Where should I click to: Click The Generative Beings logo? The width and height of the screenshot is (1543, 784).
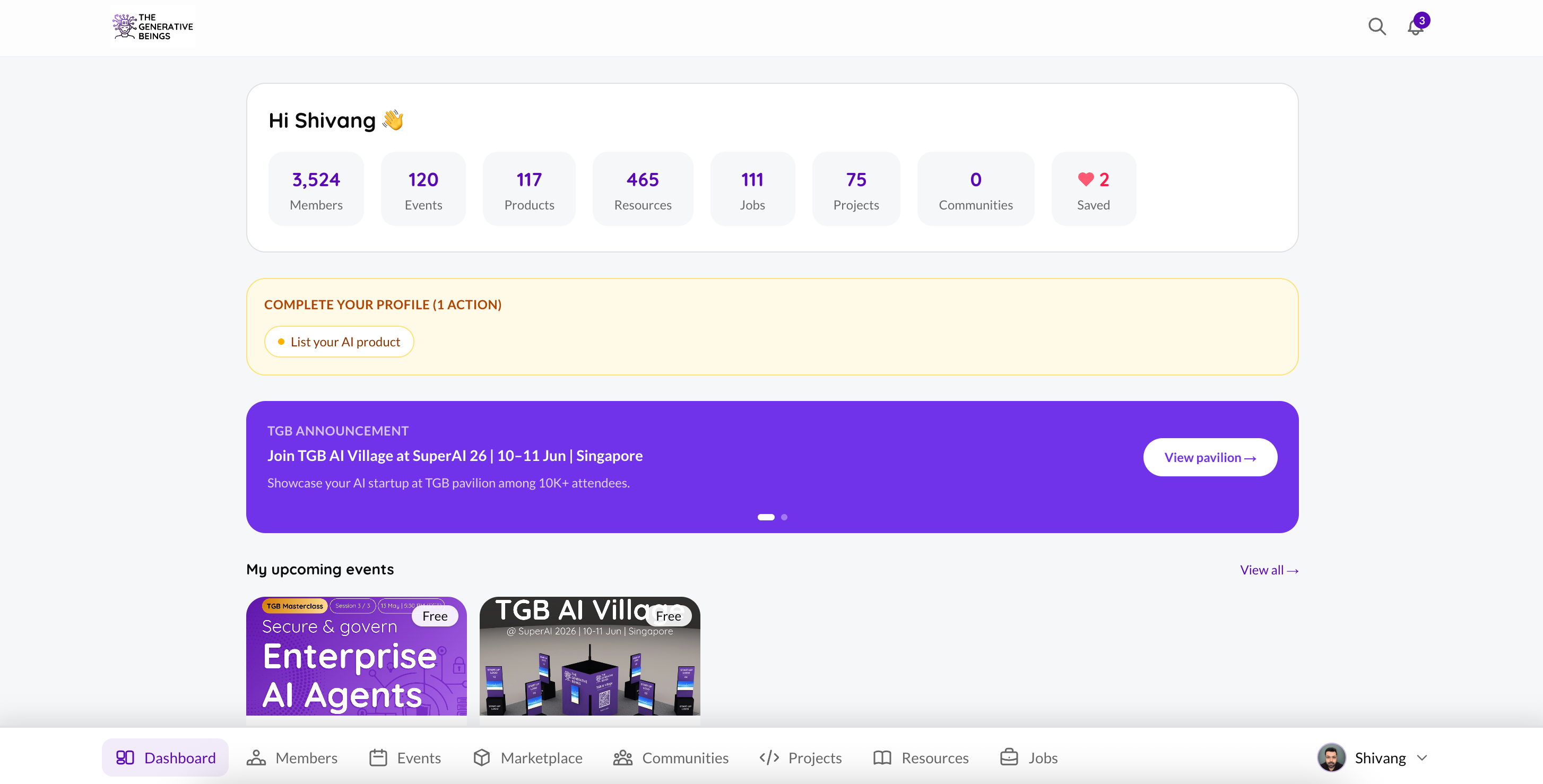(x=153, y=27)
